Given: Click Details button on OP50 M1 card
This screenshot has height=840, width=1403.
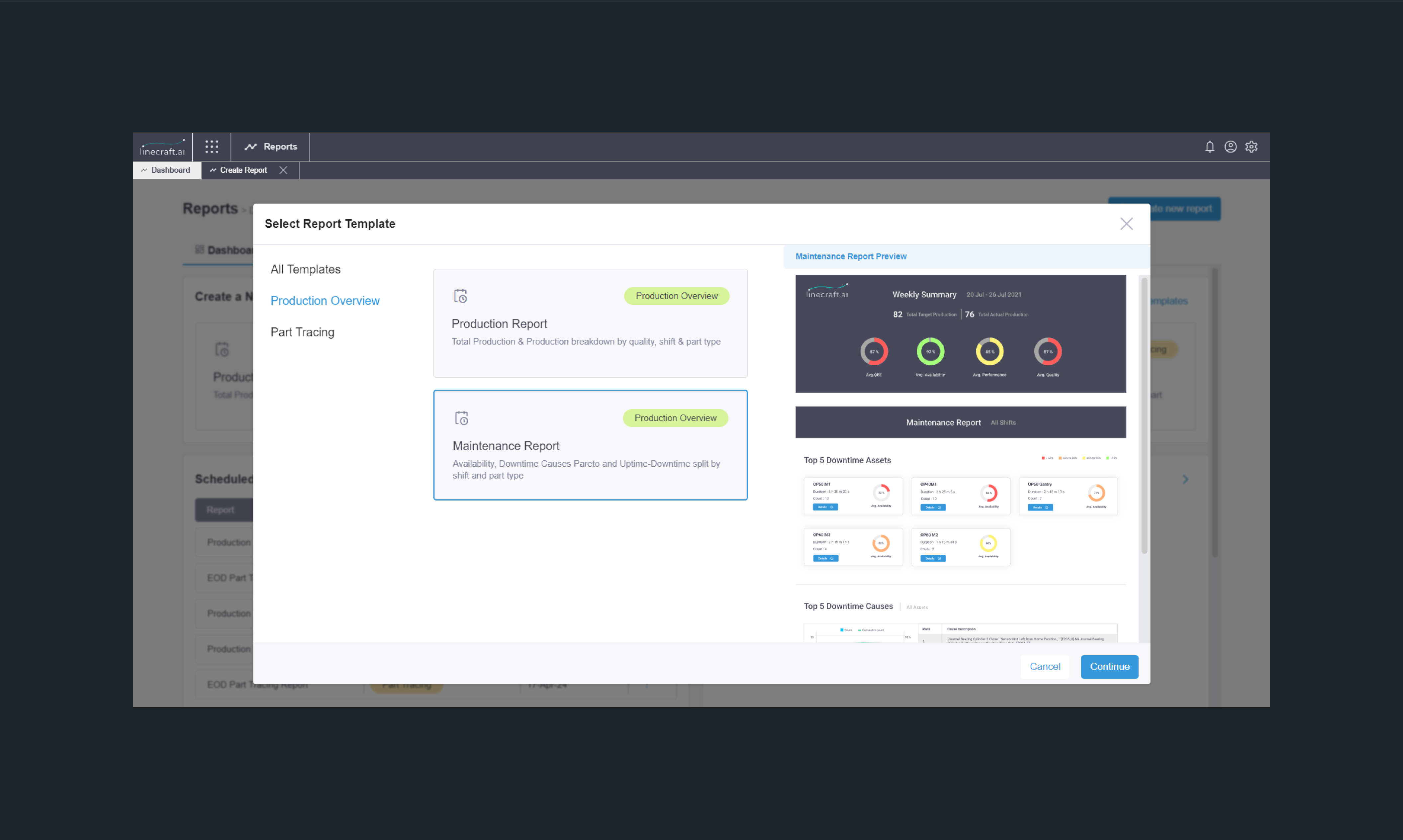Looking at the screenshot, I should 825,507.
